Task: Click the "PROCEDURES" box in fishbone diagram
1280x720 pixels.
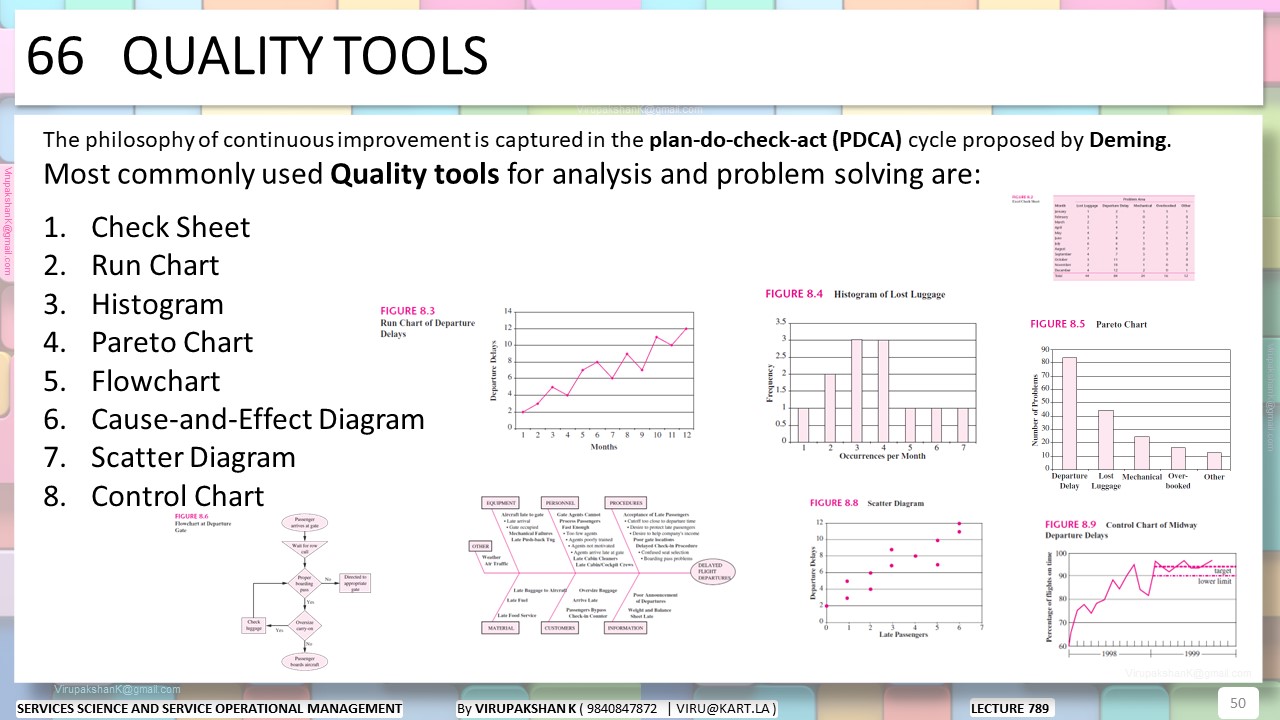Action: [x=626, y=503]
